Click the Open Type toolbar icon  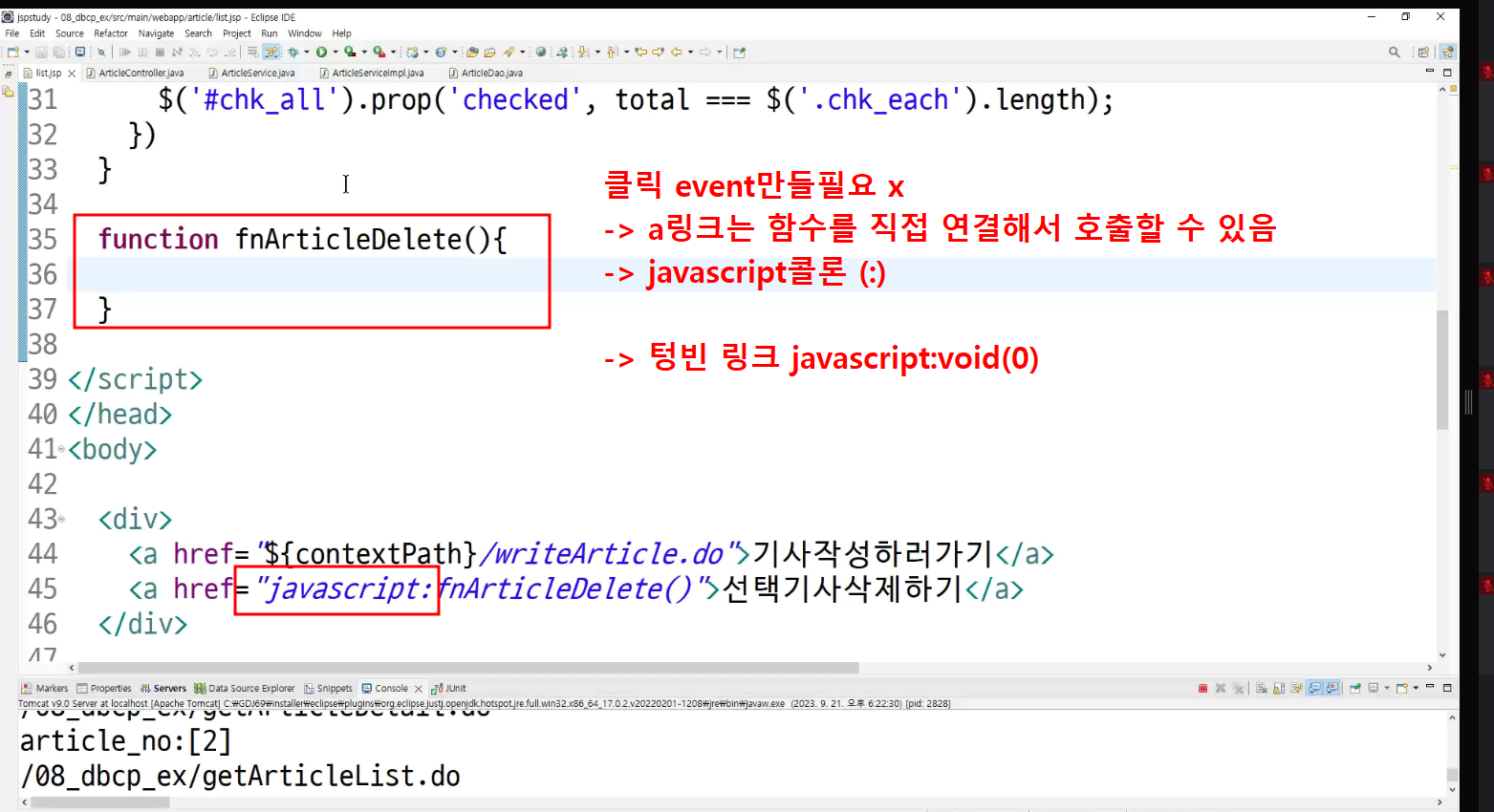point(472,53)
